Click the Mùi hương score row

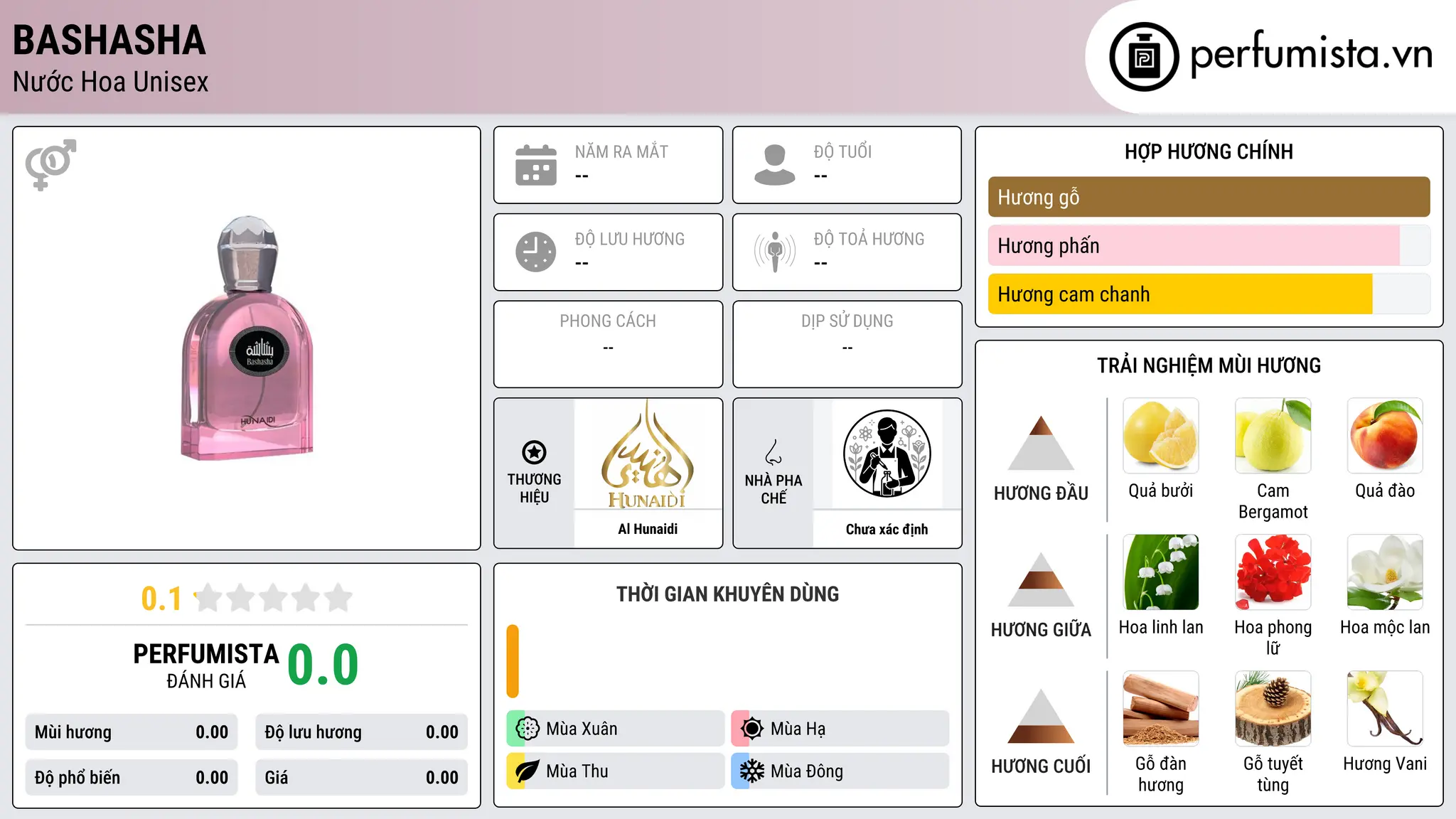coord(132,732)
